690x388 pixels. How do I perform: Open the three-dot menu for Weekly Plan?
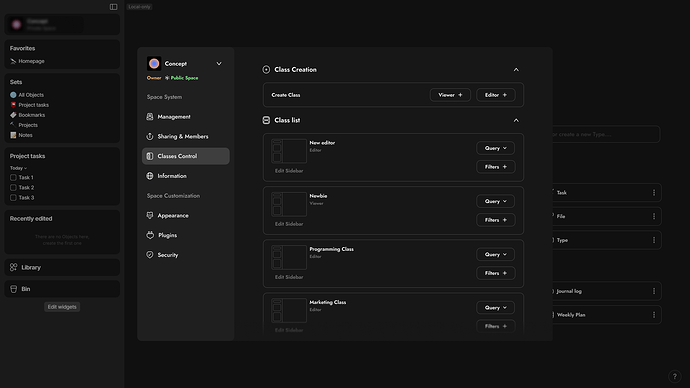(x=654, y=315)
